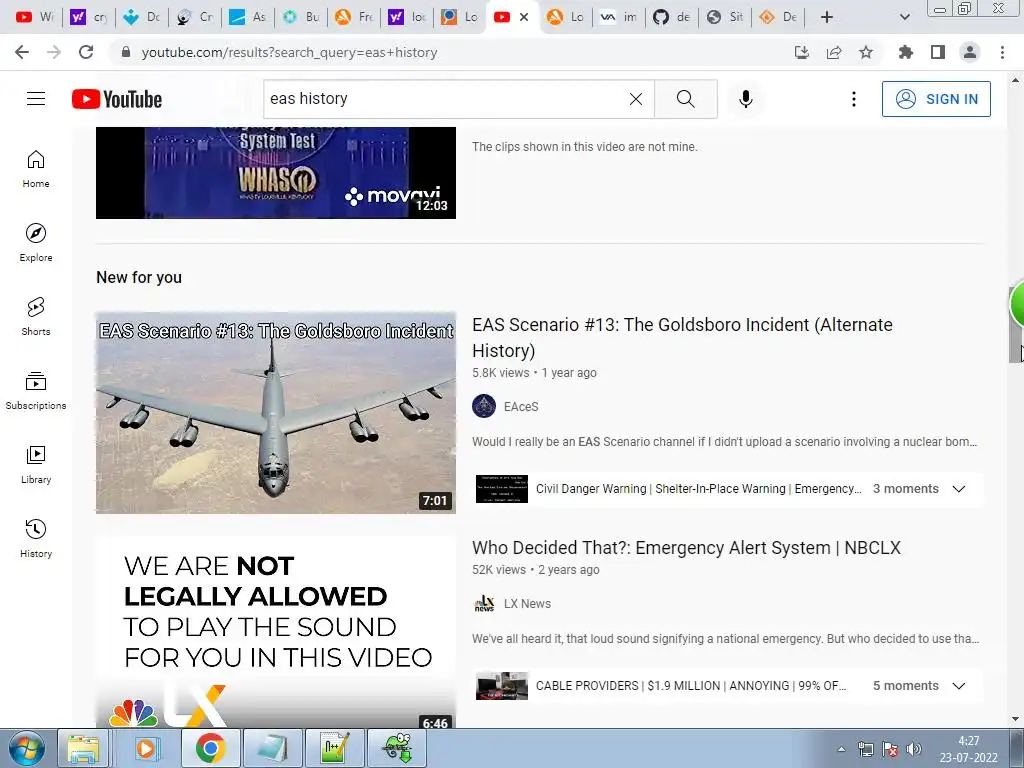
Task: Open Chrome from the taskbar
Action: 210,748
